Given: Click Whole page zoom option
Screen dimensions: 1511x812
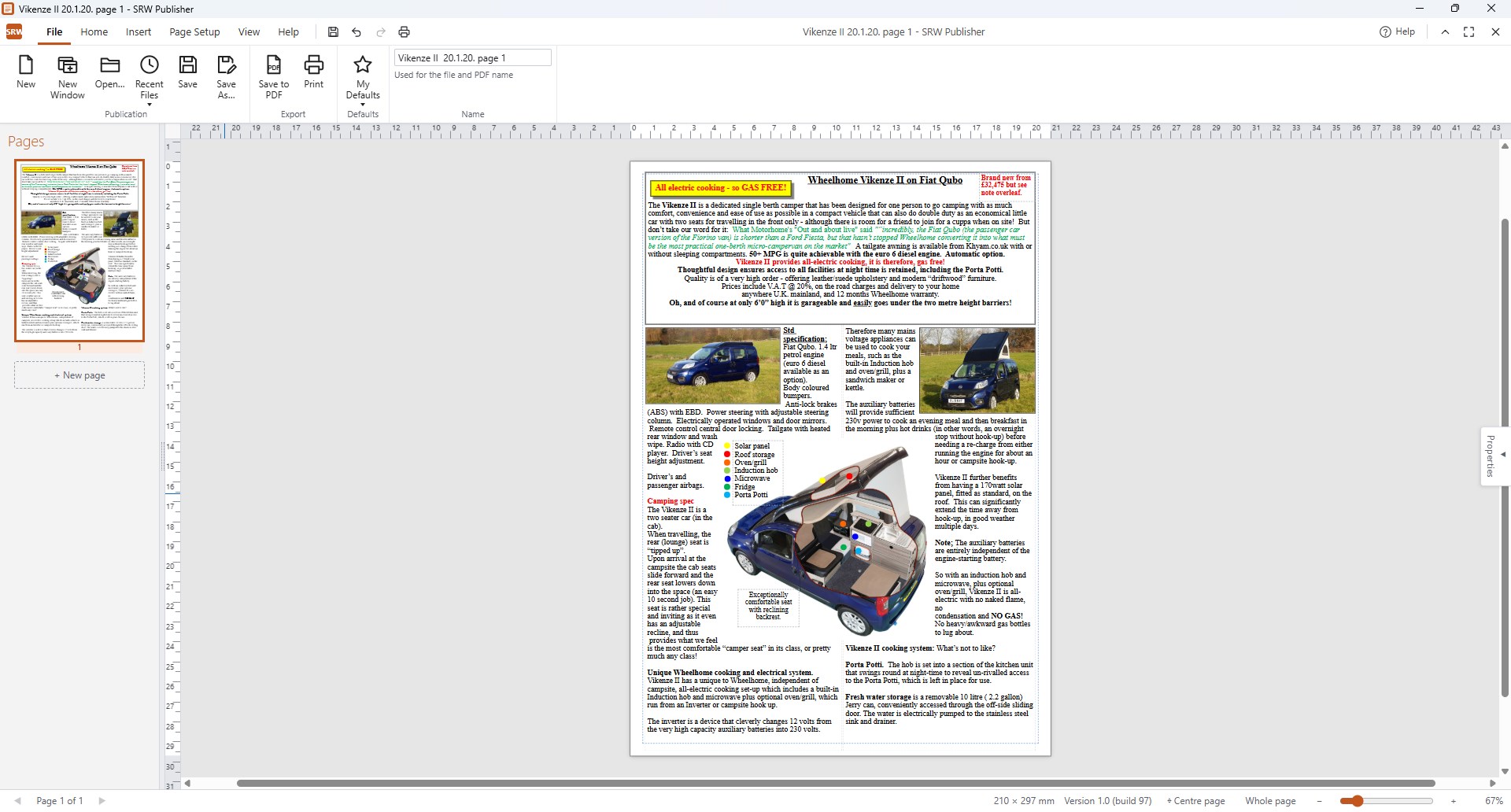Looking at the screenshot, I should pyautogui.click(x=1270, y=801).
